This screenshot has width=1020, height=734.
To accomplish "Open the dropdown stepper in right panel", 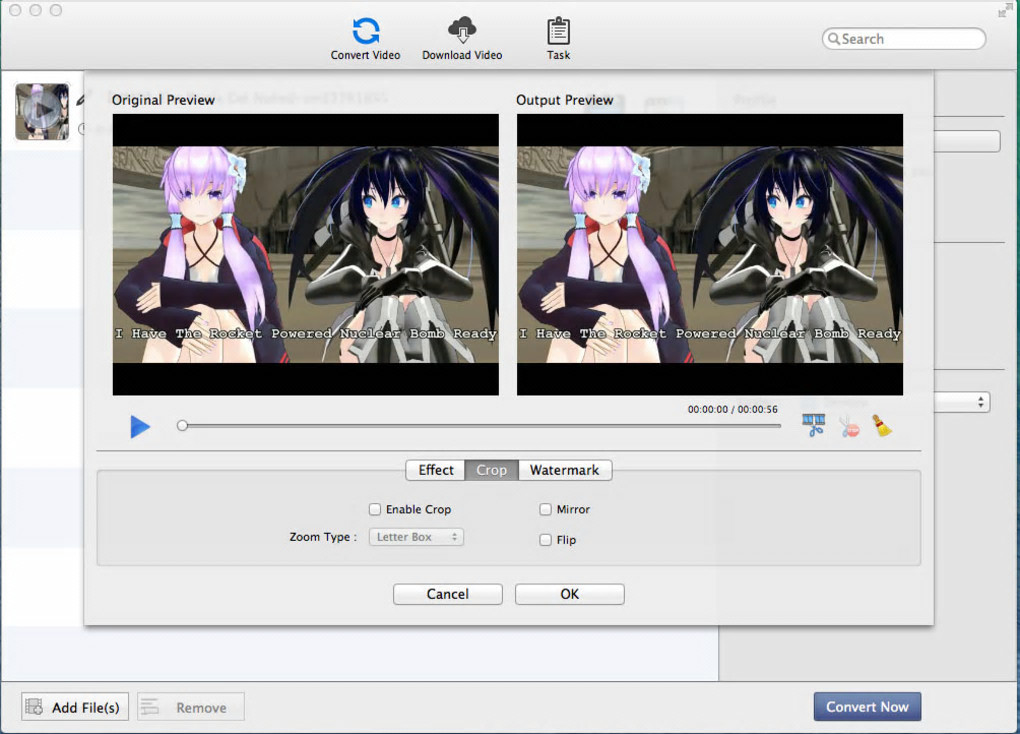I will (980, 402).
